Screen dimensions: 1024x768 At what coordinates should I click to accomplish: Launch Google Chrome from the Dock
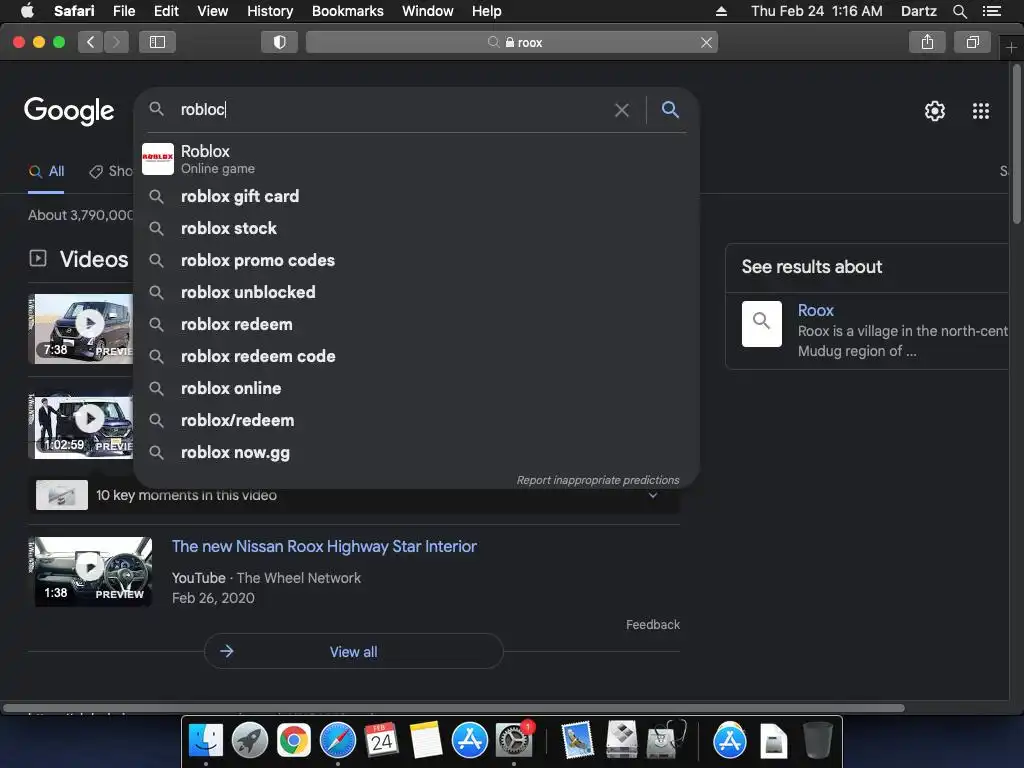[294, 741]
